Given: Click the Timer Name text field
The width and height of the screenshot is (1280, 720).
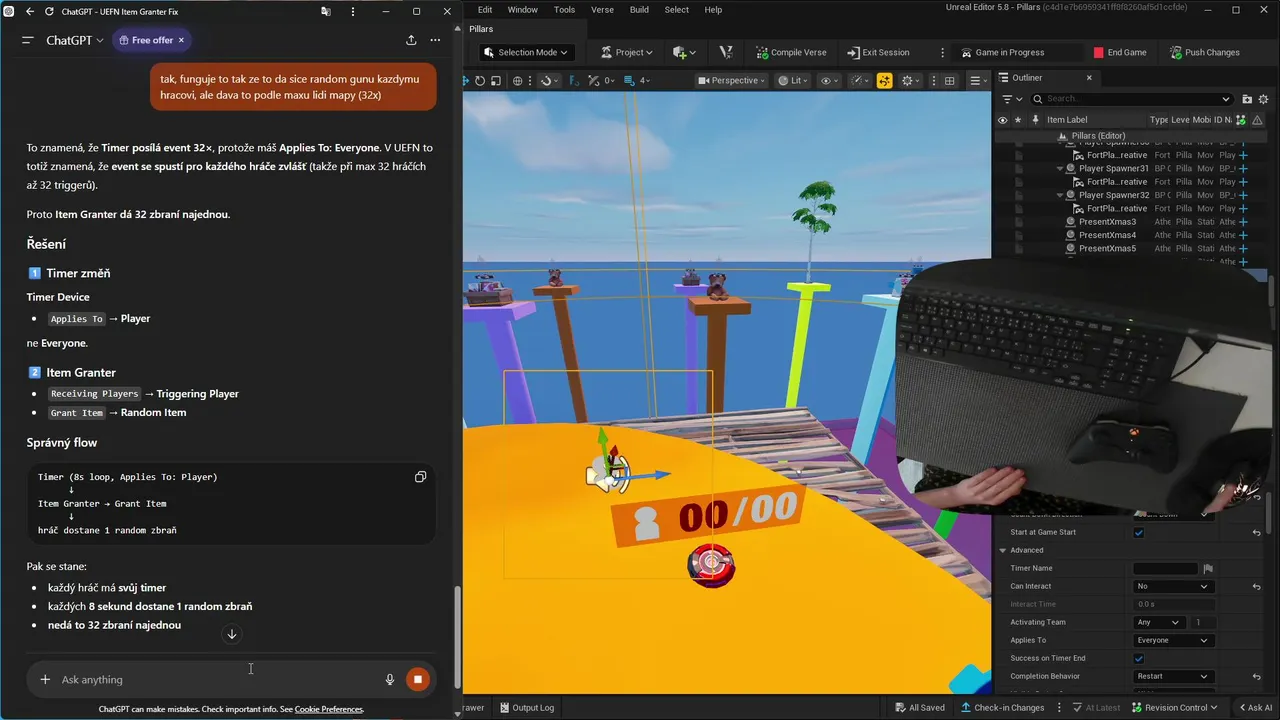Looking at the screenshot, I should 1165,568.
